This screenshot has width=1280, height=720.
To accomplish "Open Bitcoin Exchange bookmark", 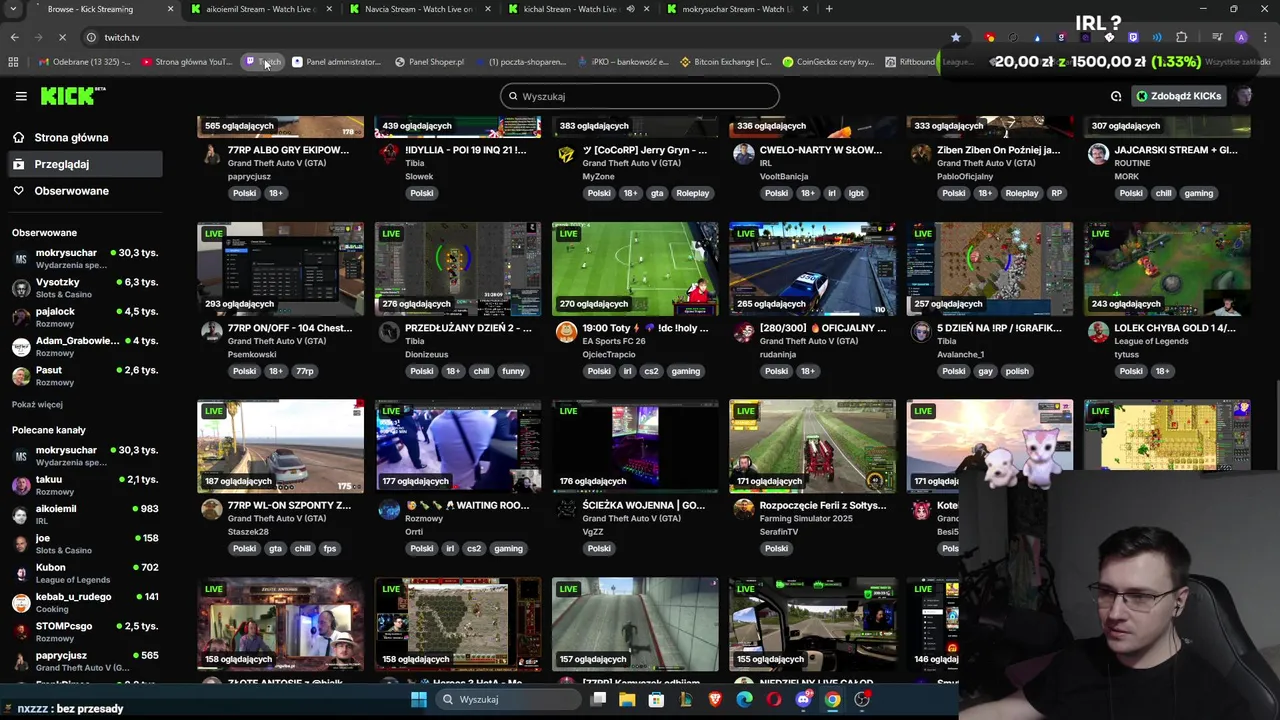I will (725, 62).
